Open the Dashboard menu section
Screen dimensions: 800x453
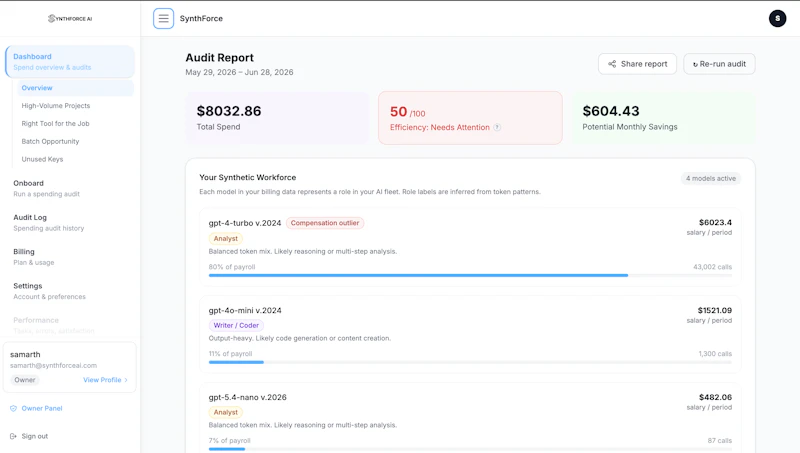70,62
